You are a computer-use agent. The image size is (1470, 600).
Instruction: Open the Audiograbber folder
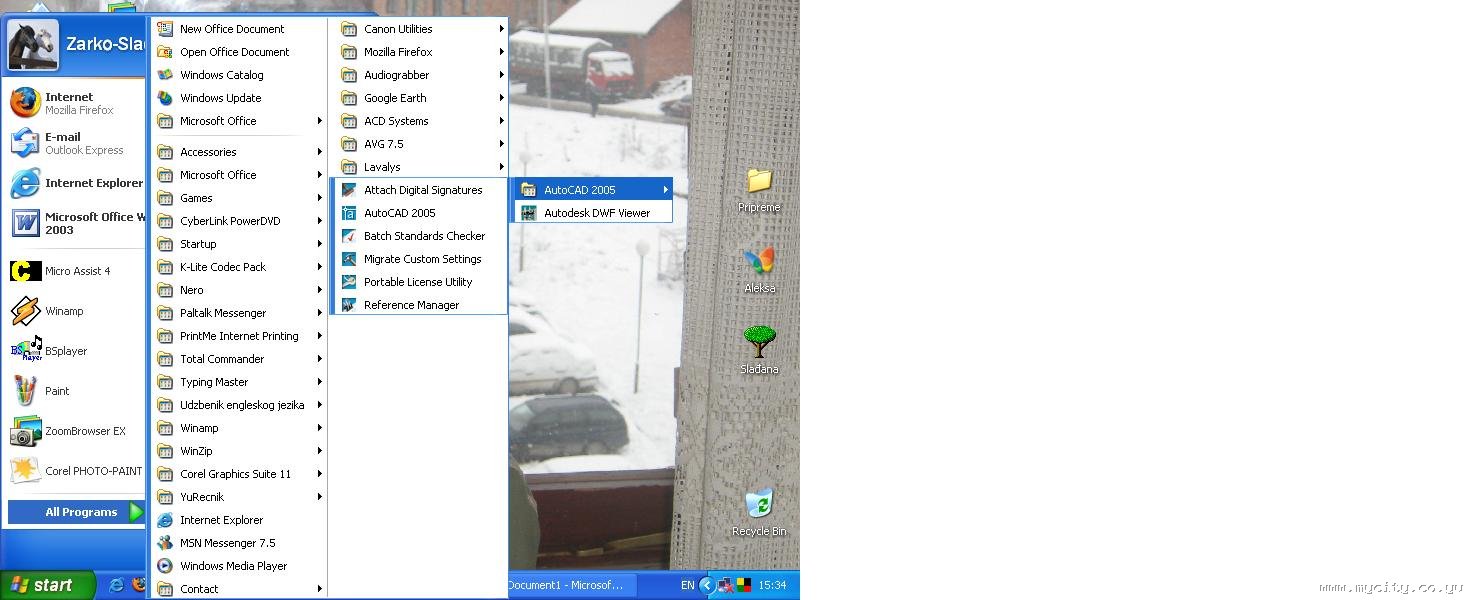pyautogui.click(x=422, y=75)
